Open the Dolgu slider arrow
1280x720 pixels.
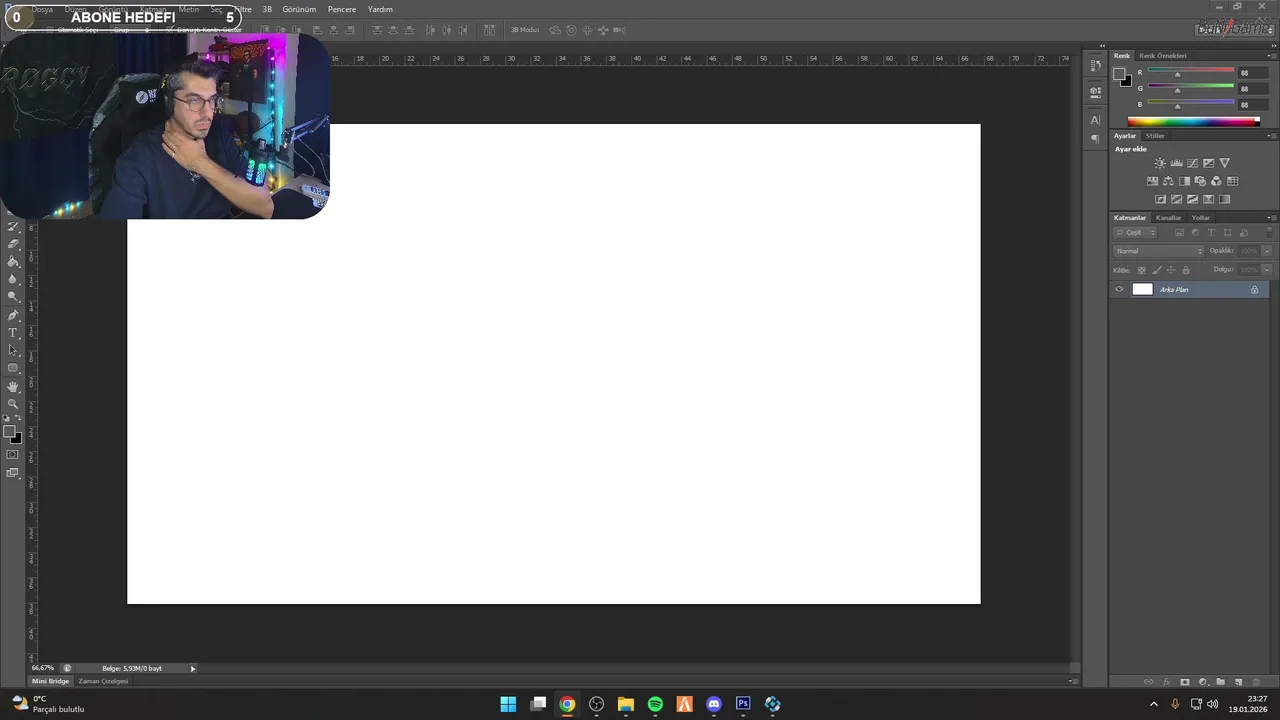coord(1267,270)
